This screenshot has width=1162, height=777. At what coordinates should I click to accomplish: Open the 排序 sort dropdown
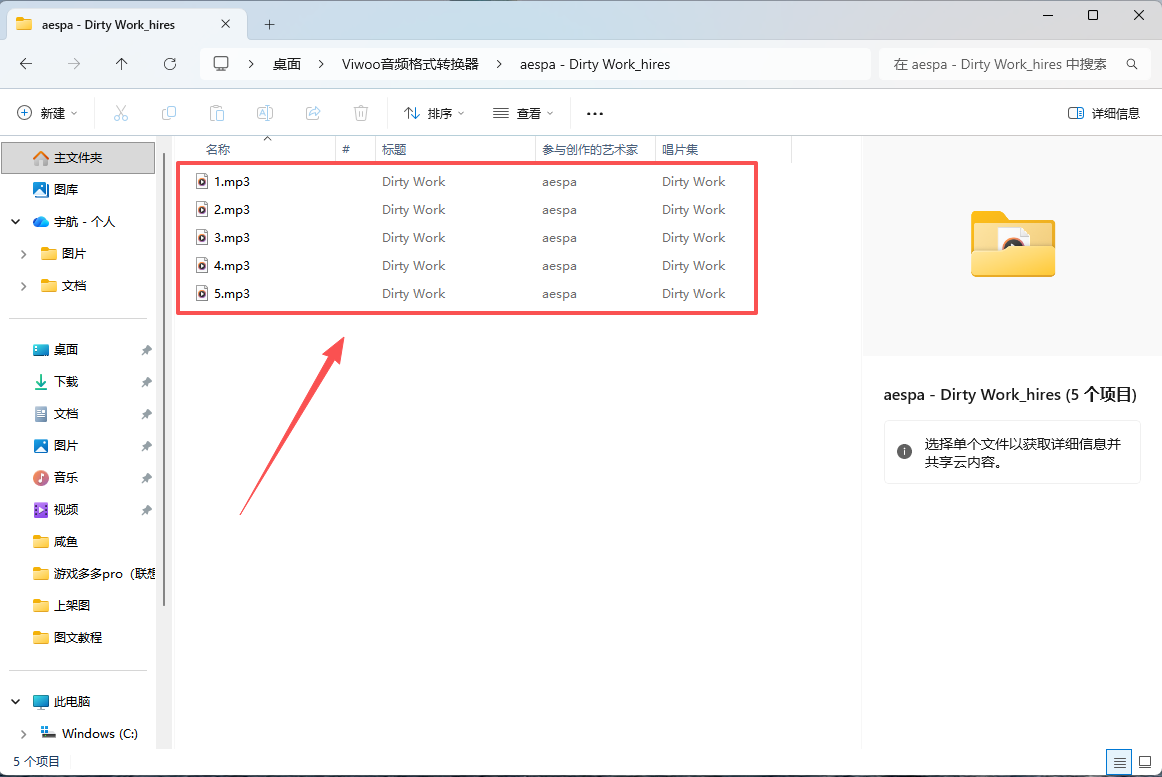click(x=434, y=113)
